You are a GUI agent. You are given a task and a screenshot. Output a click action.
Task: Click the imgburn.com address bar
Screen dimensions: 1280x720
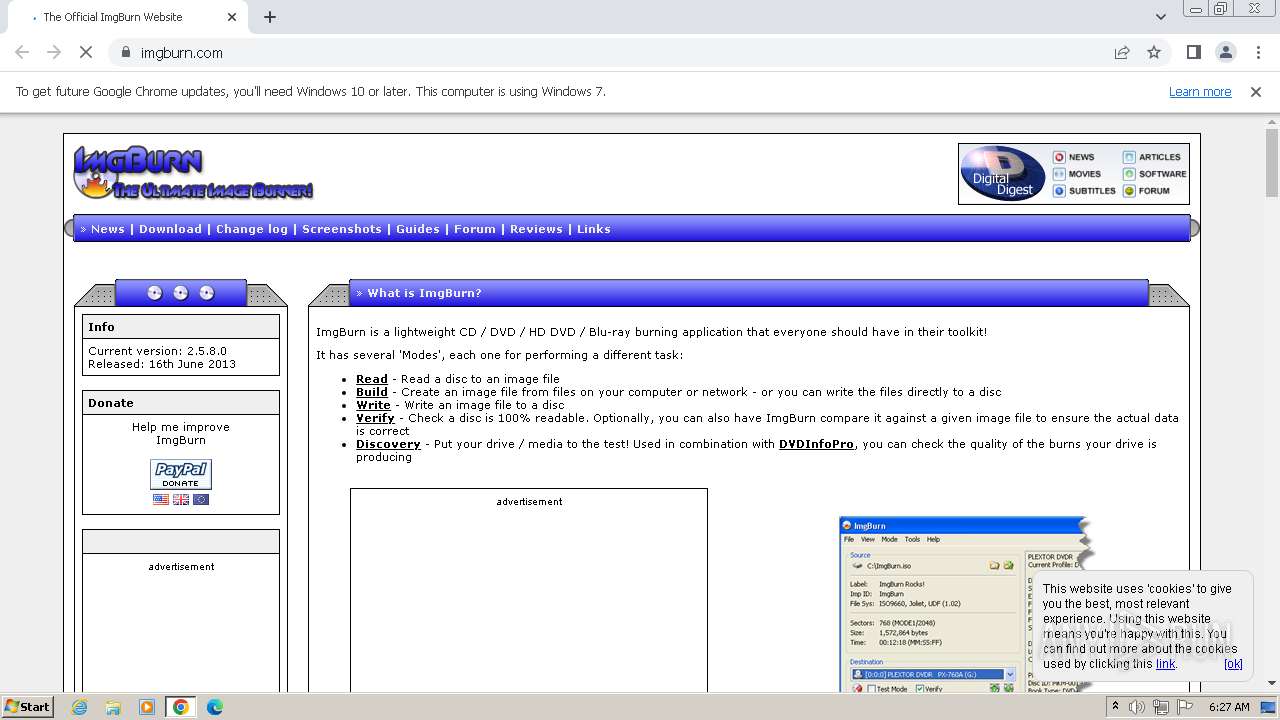182,52
